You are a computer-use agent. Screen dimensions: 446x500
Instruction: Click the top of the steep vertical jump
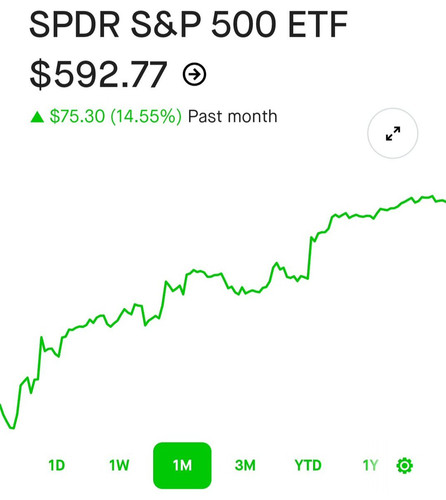[311, 238]
